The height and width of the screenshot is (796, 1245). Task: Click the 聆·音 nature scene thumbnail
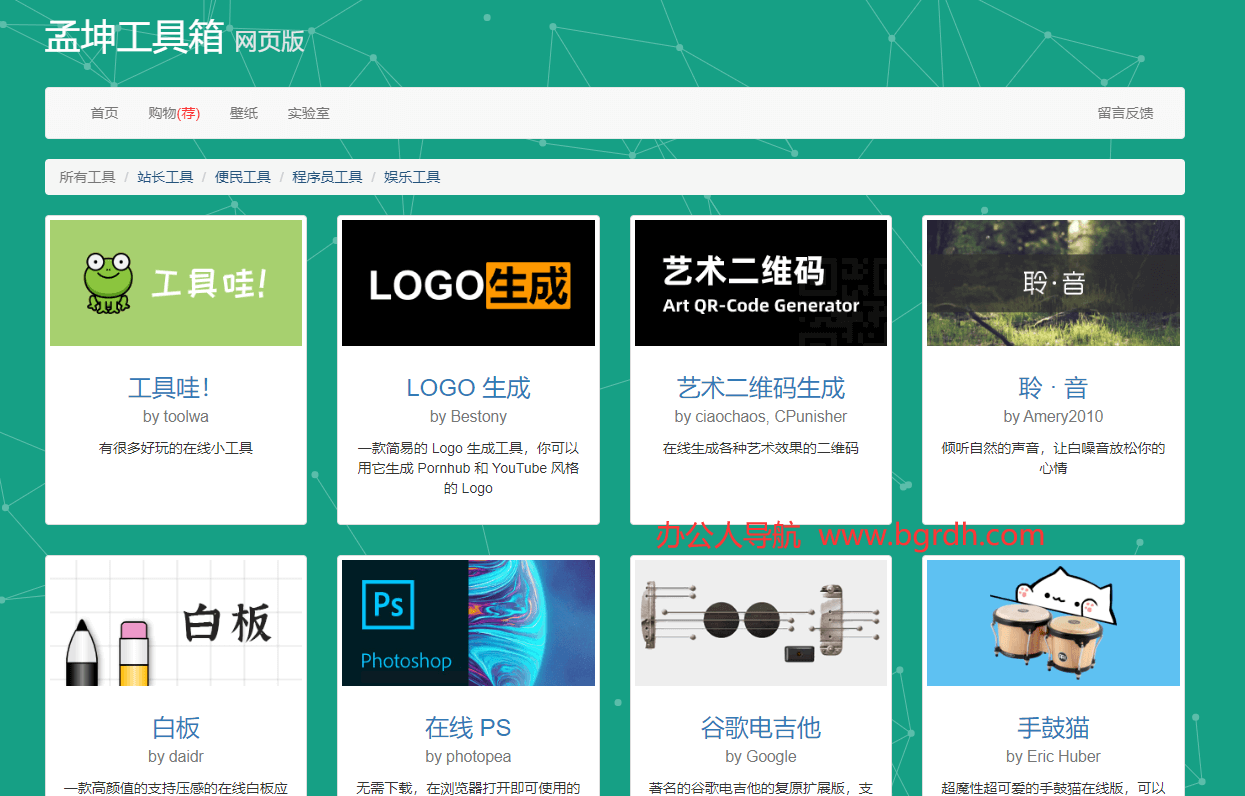click(x=1052, y=282)
